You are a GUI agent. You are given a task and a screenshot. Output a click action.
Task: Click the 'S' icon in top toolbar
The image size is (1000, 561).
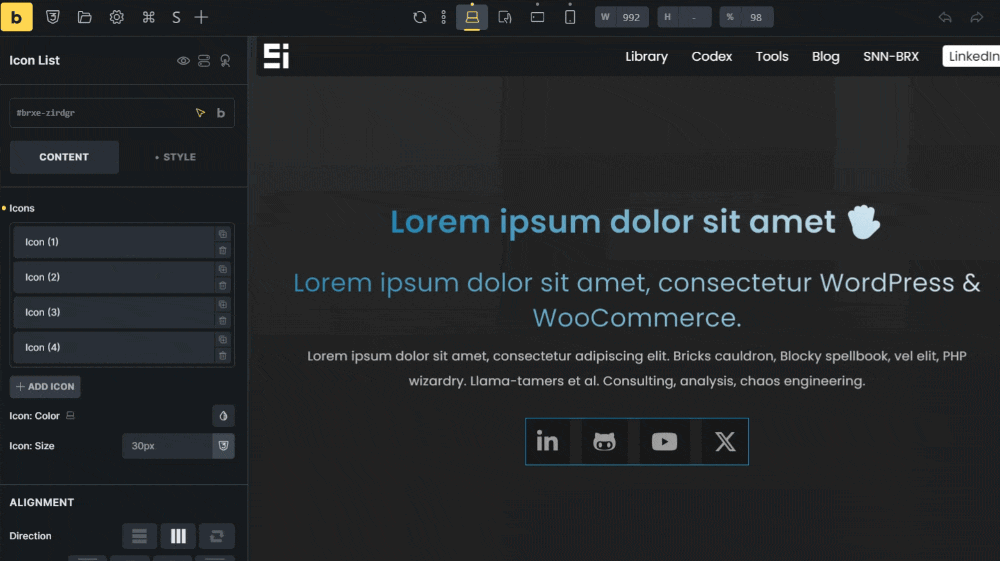(176, 17)
